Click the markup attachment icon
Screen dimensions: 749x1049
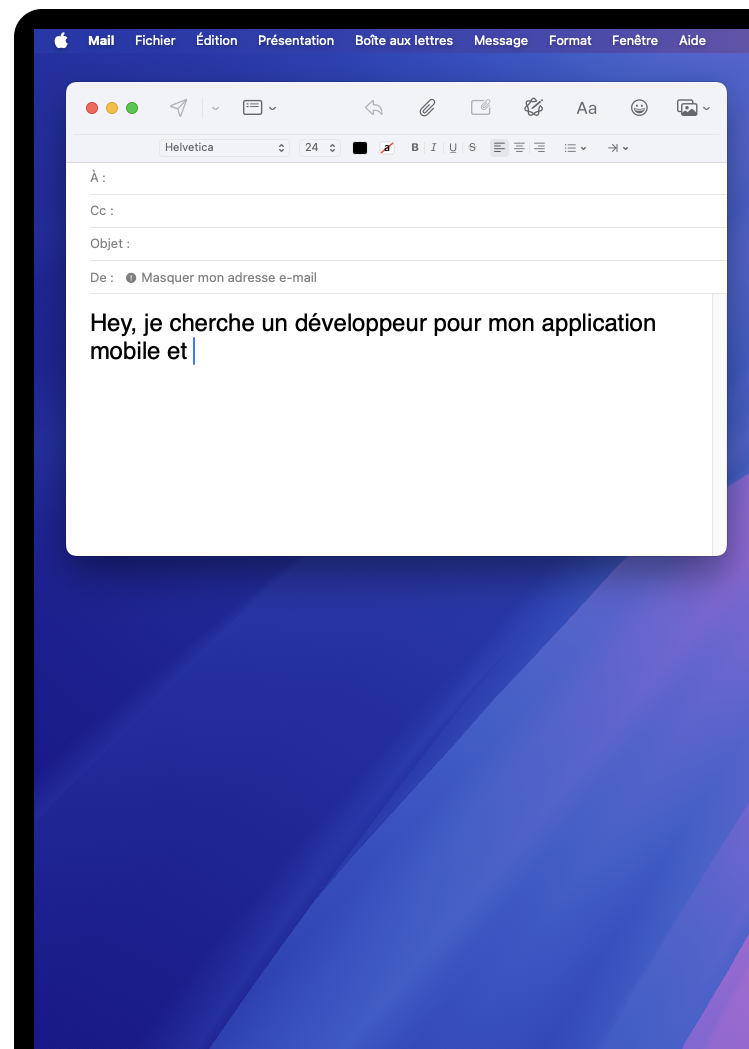[x=480, y=108]
